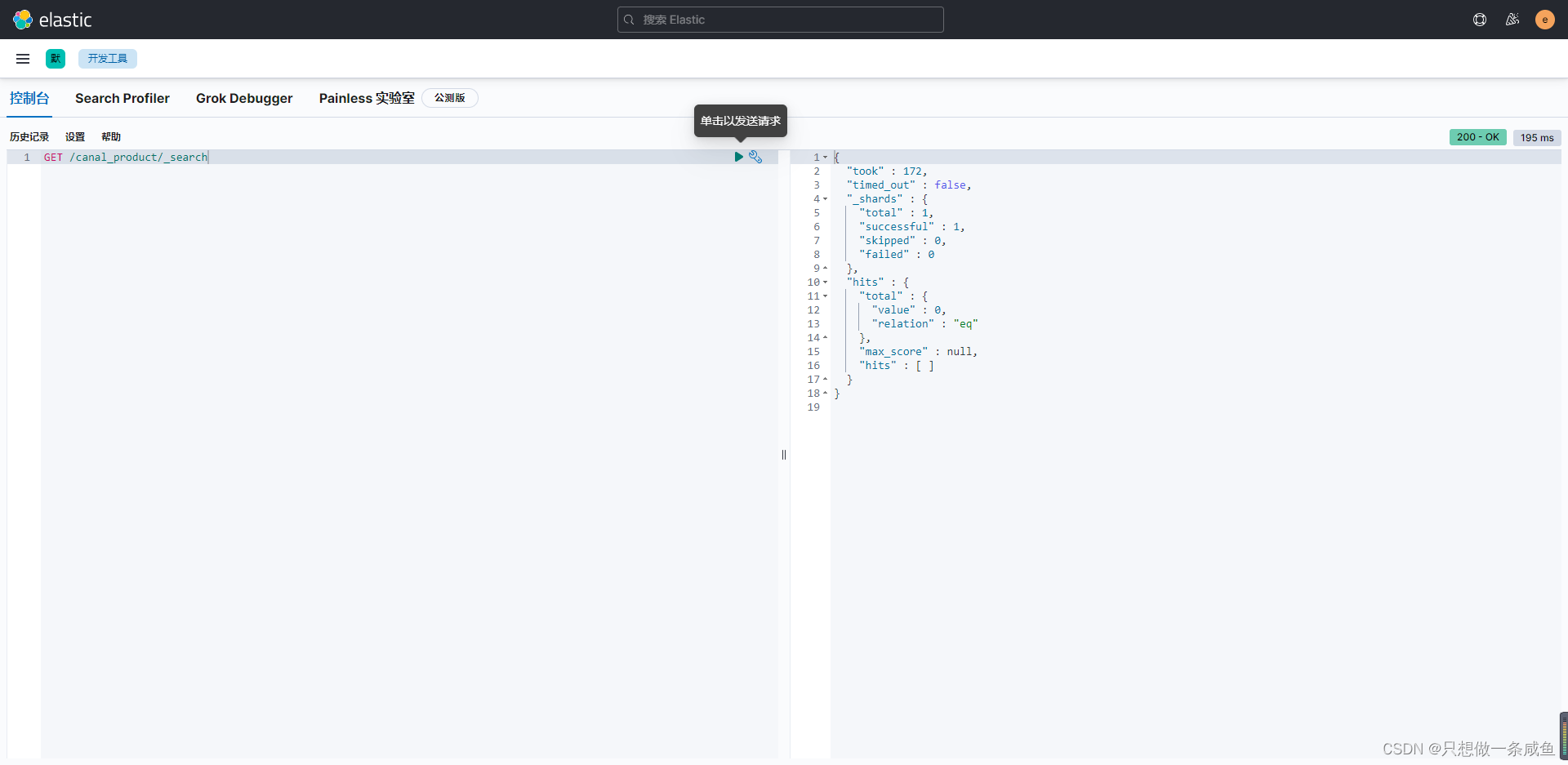Open the default space avatar icon
The image size is (1568, 765).
tap(56, 59)
